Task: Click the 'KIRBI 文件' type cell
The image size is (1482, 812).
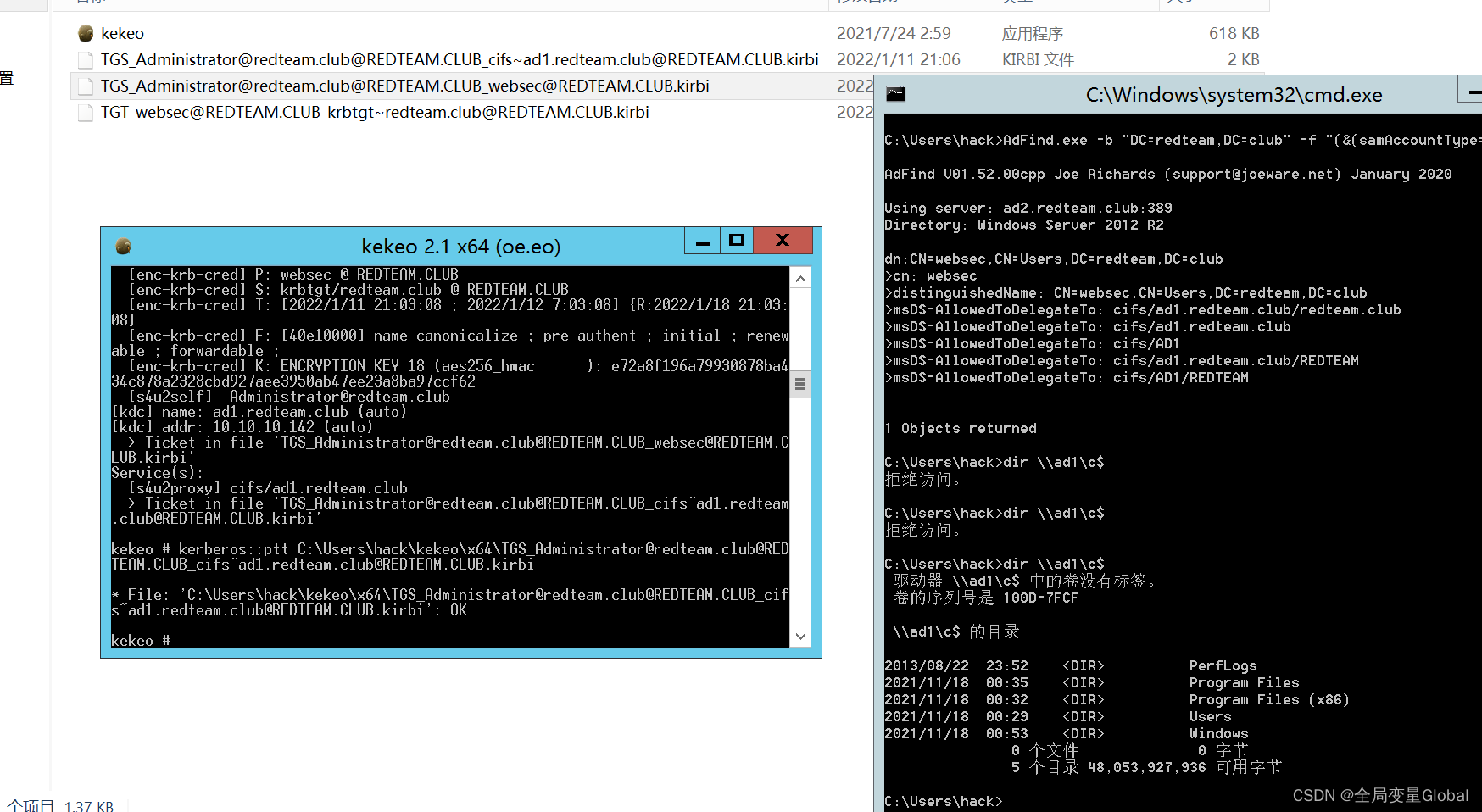Action: 1038,59
